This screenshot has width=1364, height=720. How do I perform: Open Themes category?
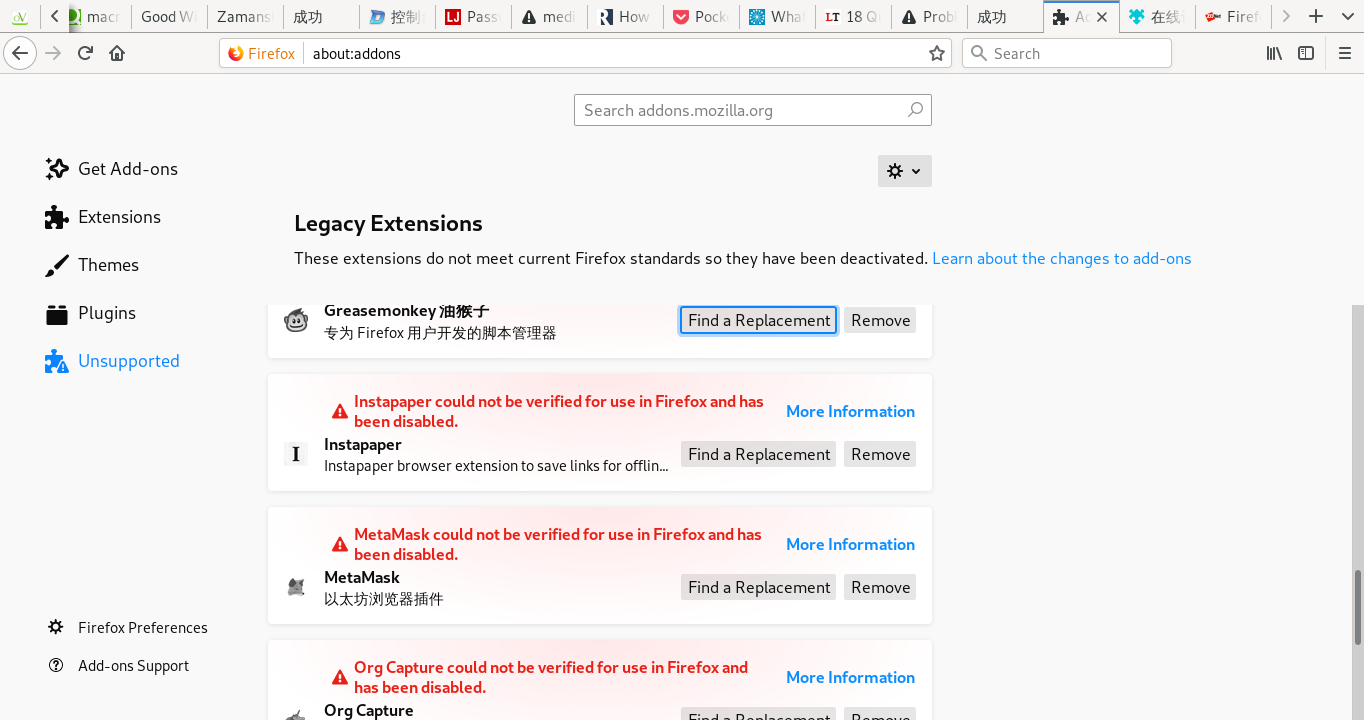[x=91, y=265]
